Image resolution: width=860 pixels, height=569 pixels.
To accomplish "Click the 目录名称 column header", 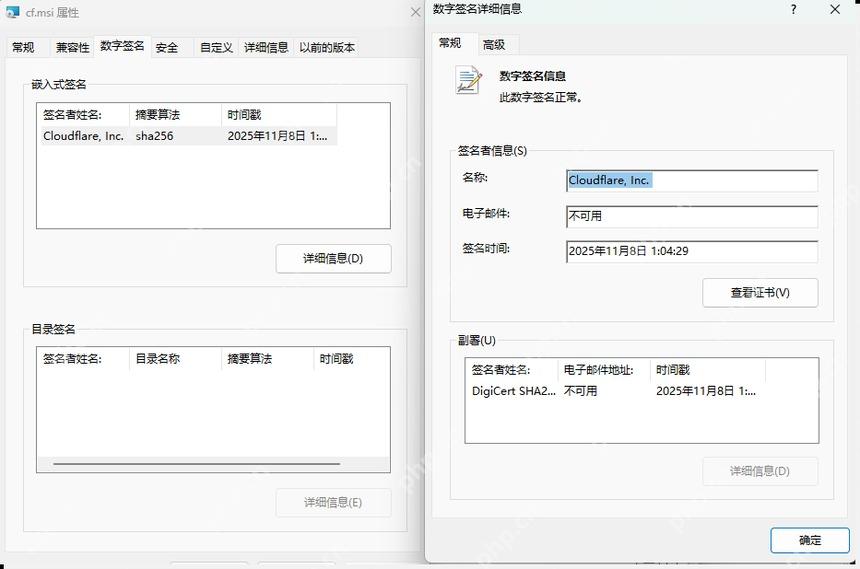I will [x=176, y=359].
